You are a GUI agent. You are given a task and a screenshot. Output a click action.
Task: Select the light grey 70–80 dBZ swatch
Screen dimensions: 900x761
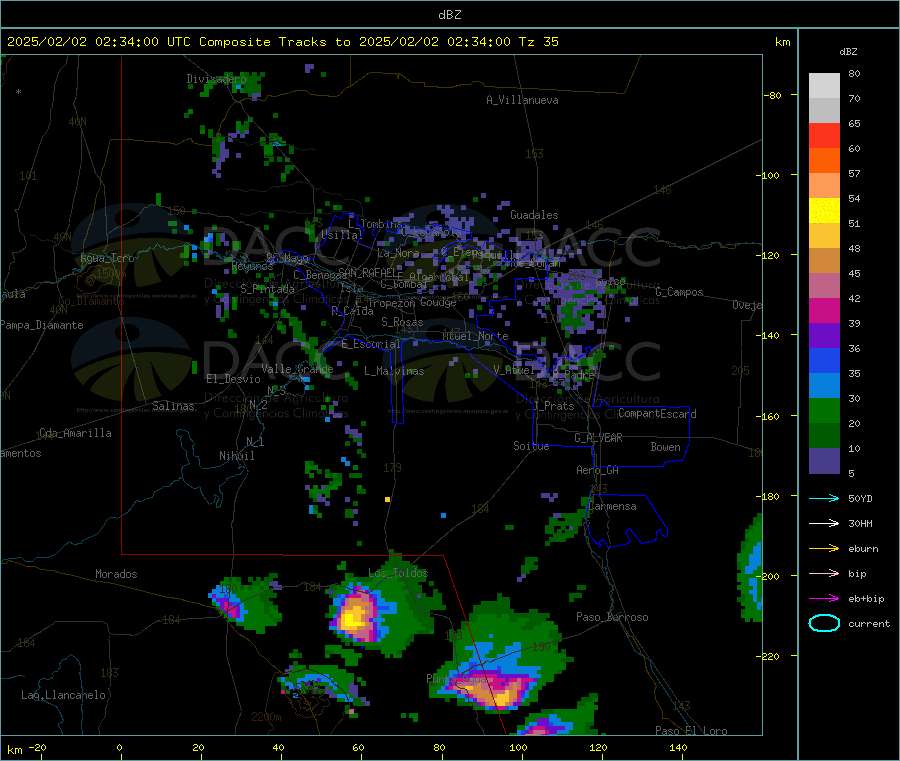(x=824, y=86)
